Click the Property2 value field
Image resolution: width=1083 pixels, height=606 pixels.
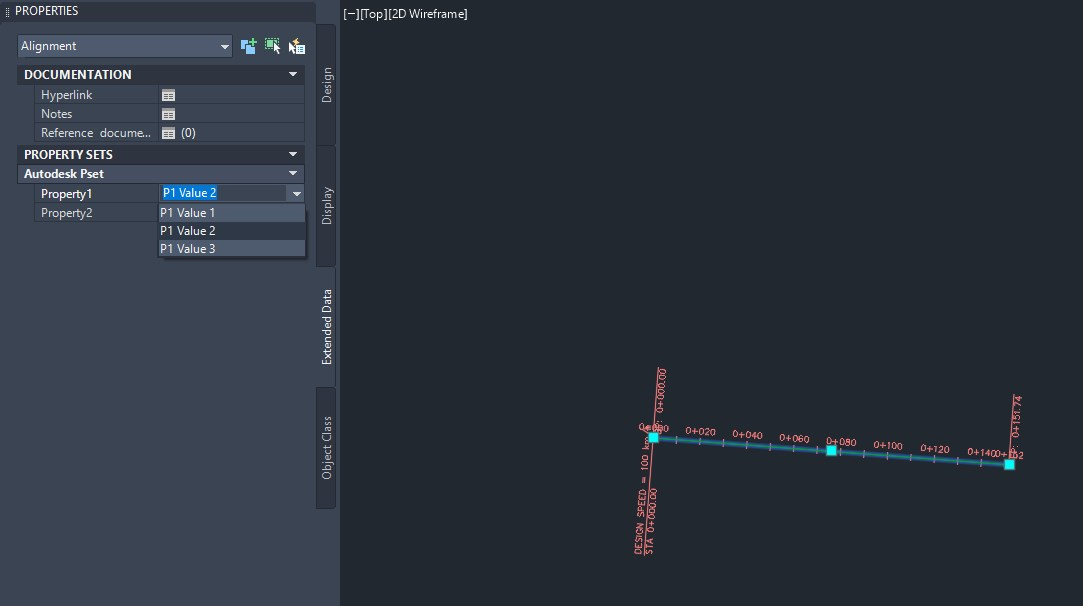click(232, 212)
